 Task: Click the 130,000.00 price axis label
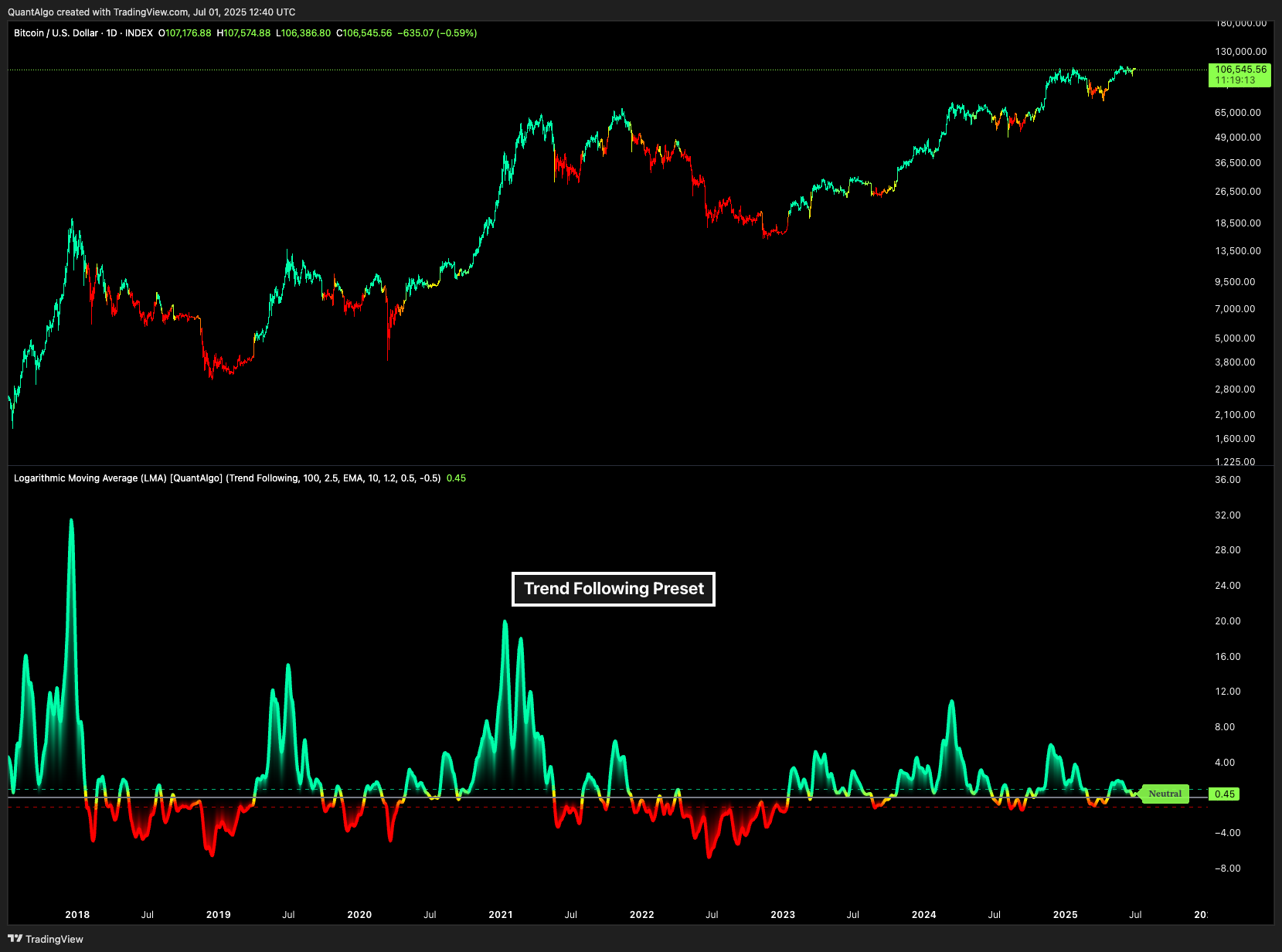[1241, 52]
